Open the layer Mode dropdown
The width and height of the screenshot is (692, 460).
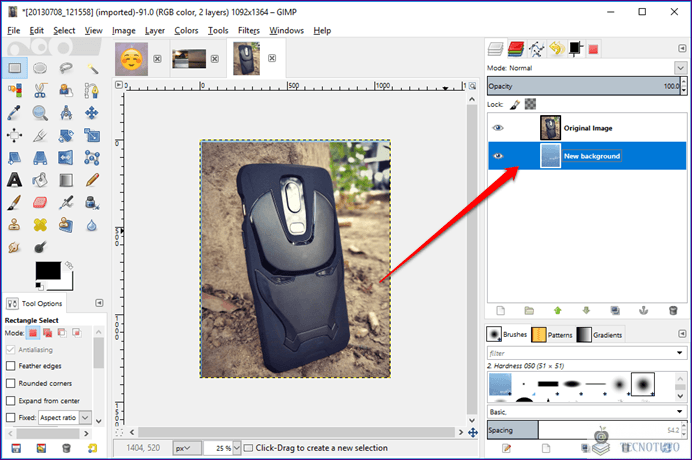coord(680,68)
